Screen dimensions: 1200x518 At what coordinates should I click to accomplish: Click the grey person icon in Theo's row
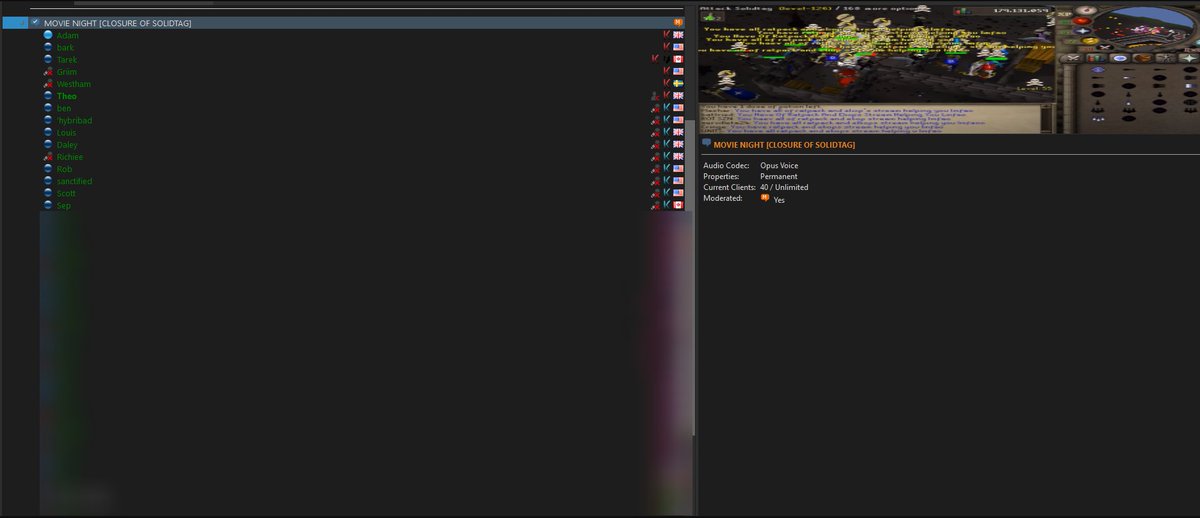(655, 96)
